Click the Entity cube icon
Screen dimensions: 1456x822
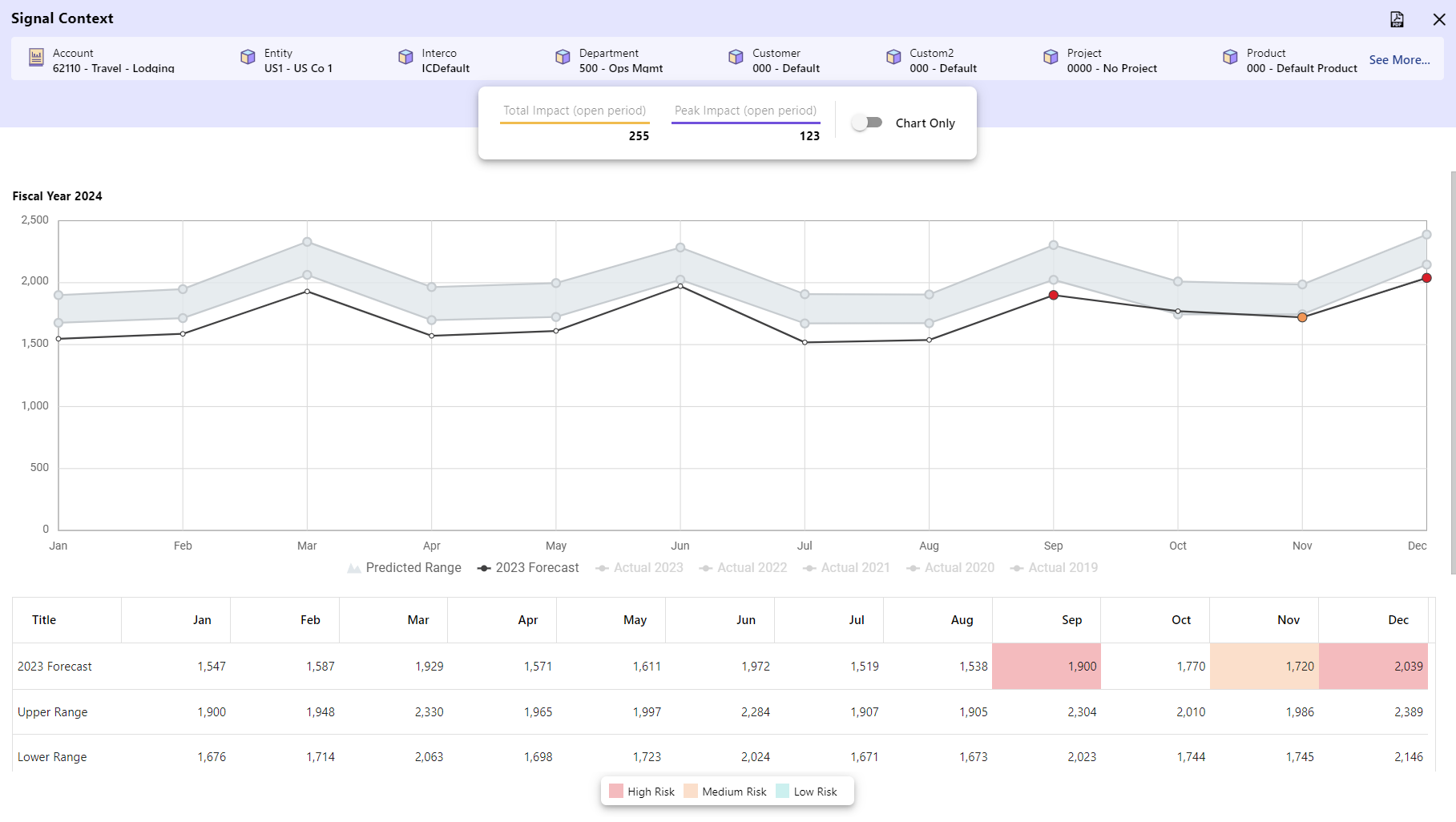tap(248, 57)
